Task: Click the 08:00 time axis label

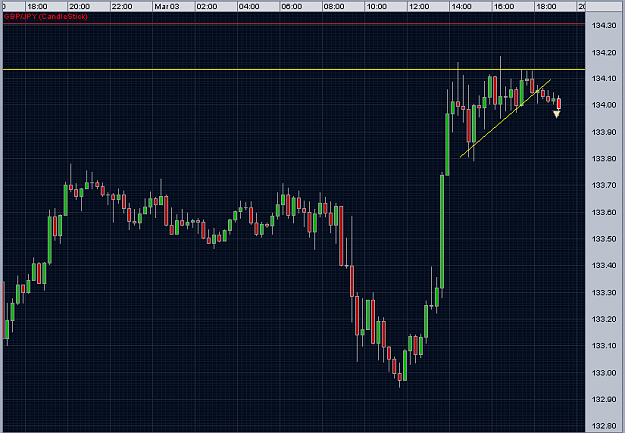Action: pos(334,6)
